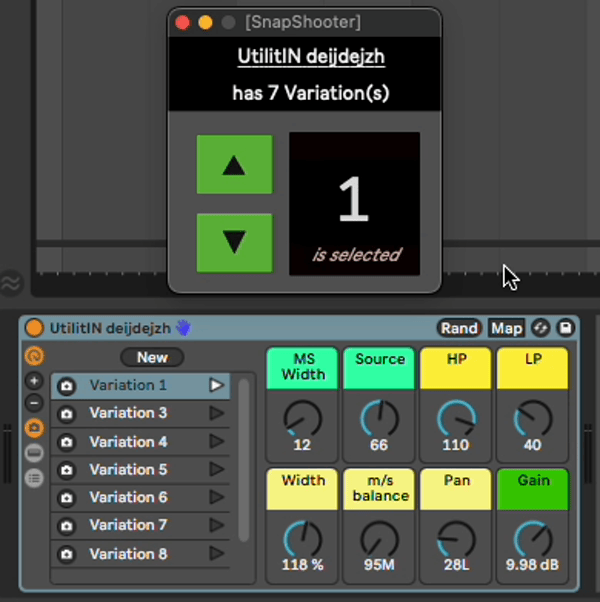This screenshot has width=600, height=602.
Task: Click the Gain macro knob
Action: pos(533,539)
